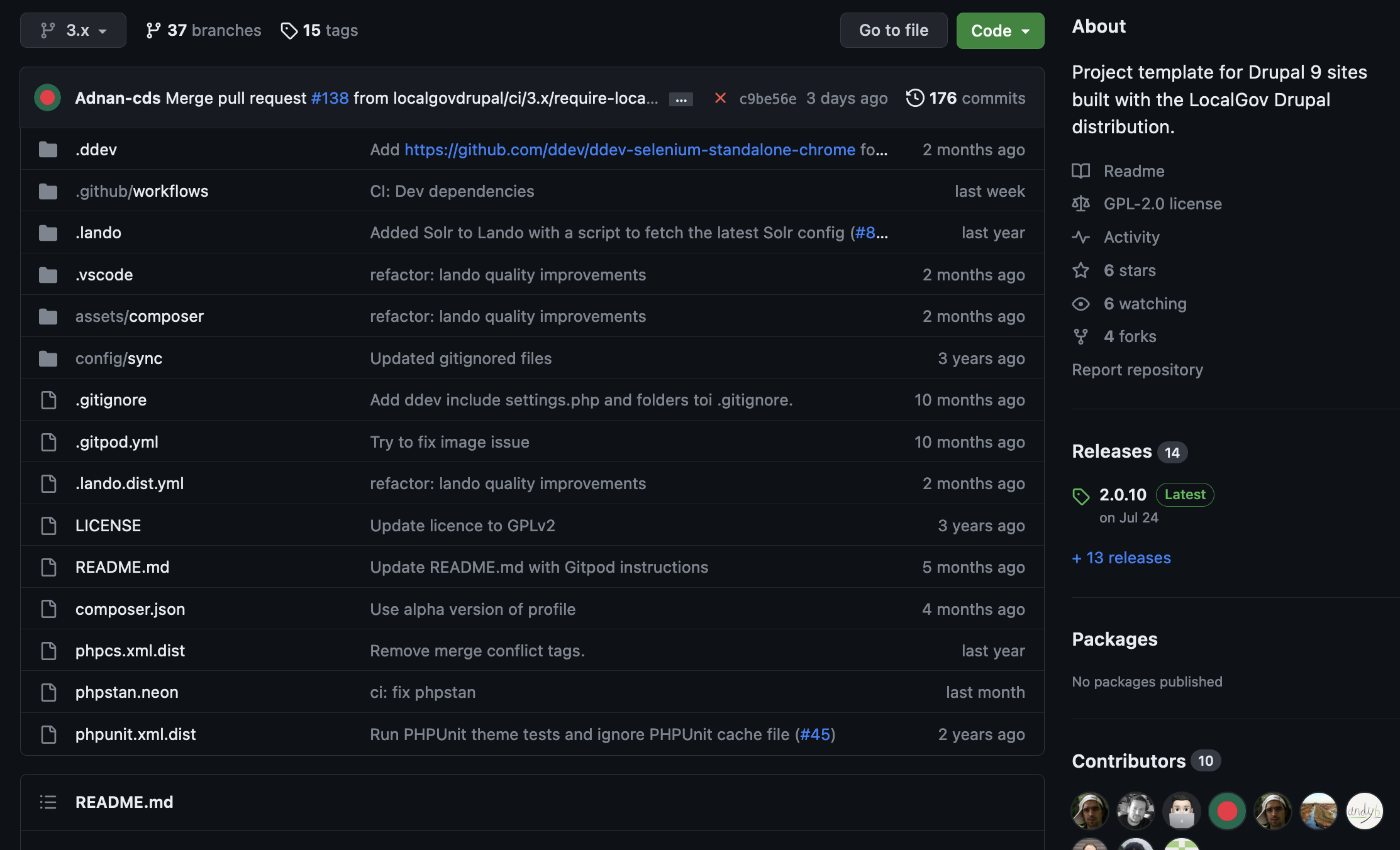This screenshot has height=850, width=1400.
Task: Open the 6 watching link
Action: point(1145,304)
